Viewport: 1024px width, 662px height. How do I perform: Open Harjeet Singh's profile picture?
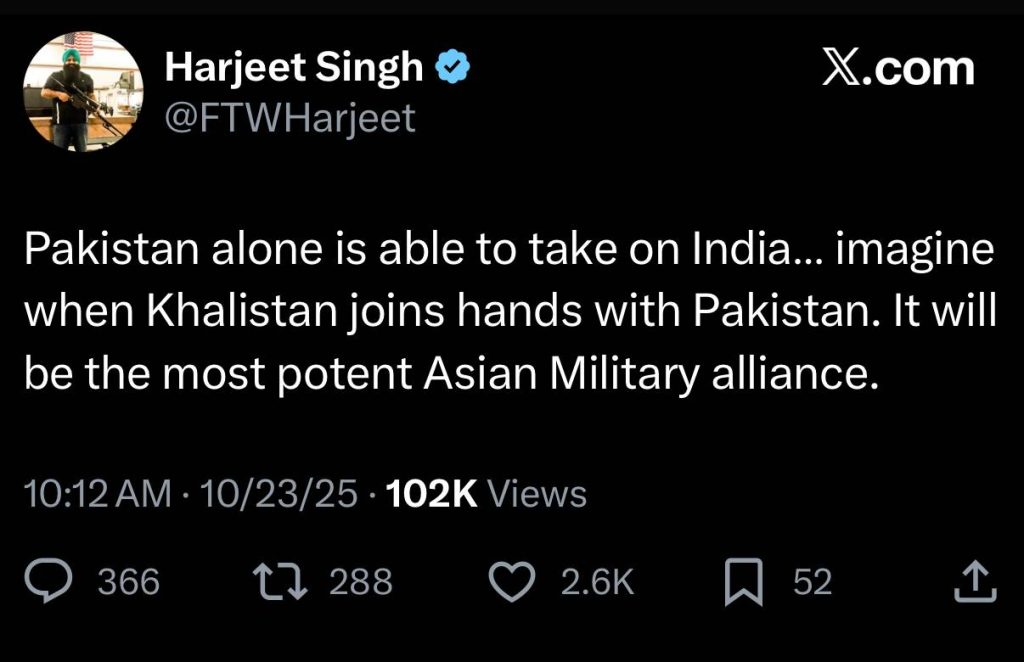(x=84, y=91)
